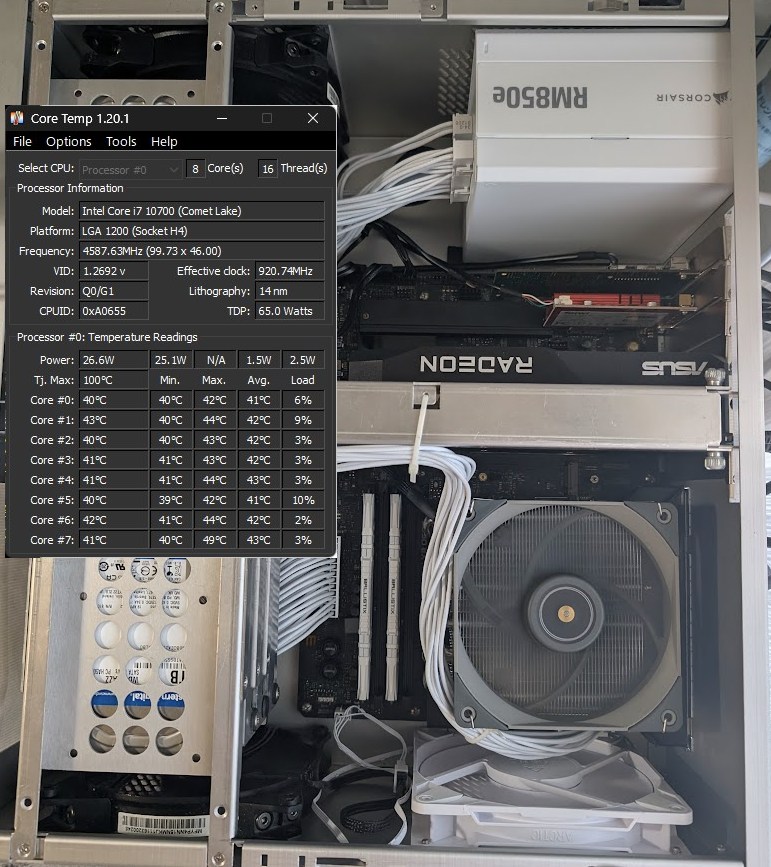
Task: Select the TDP value 65.0 Watts
Action: click(289, 311)
